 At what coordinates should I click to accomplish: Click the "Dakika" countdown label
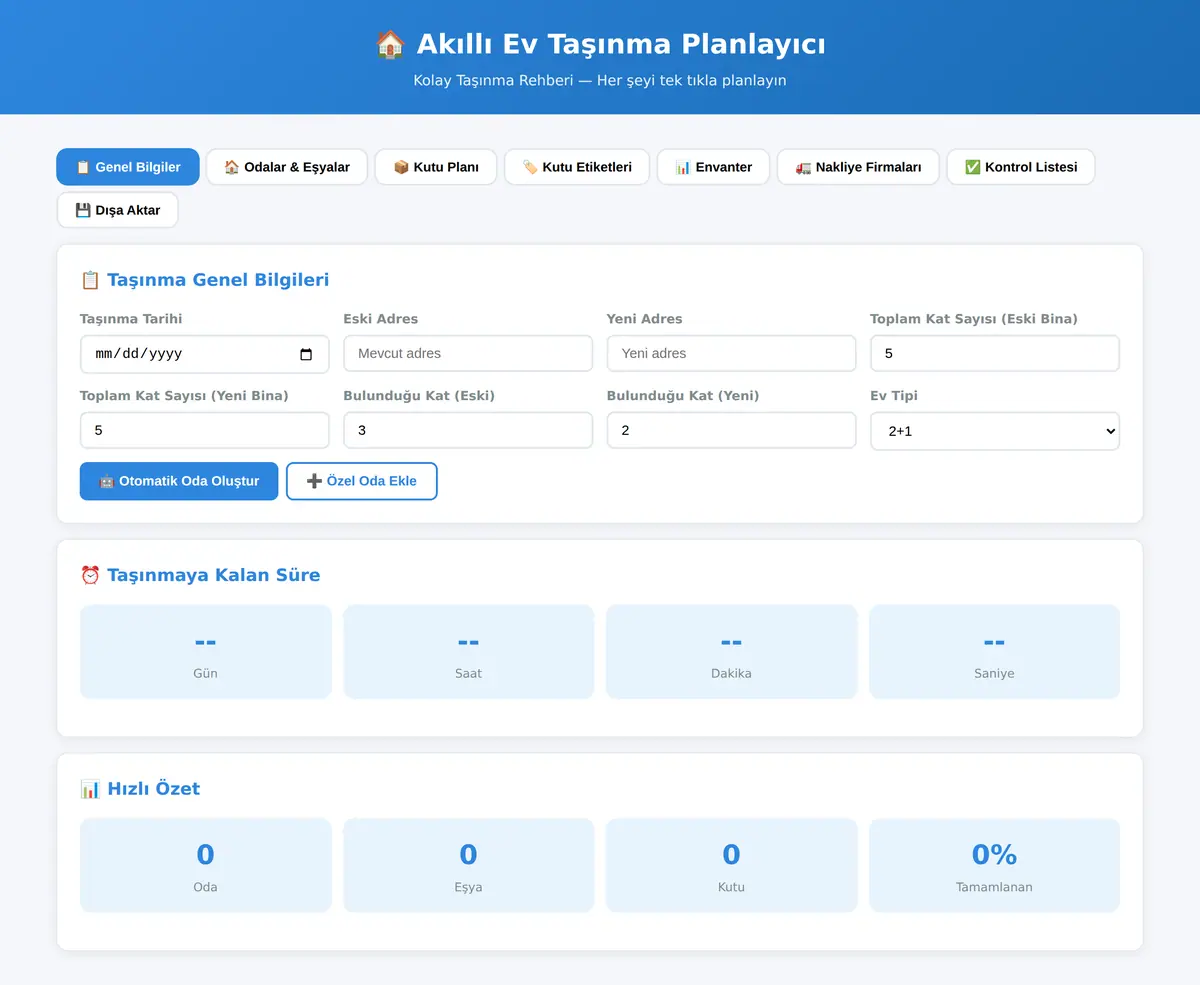click(731, 673)
